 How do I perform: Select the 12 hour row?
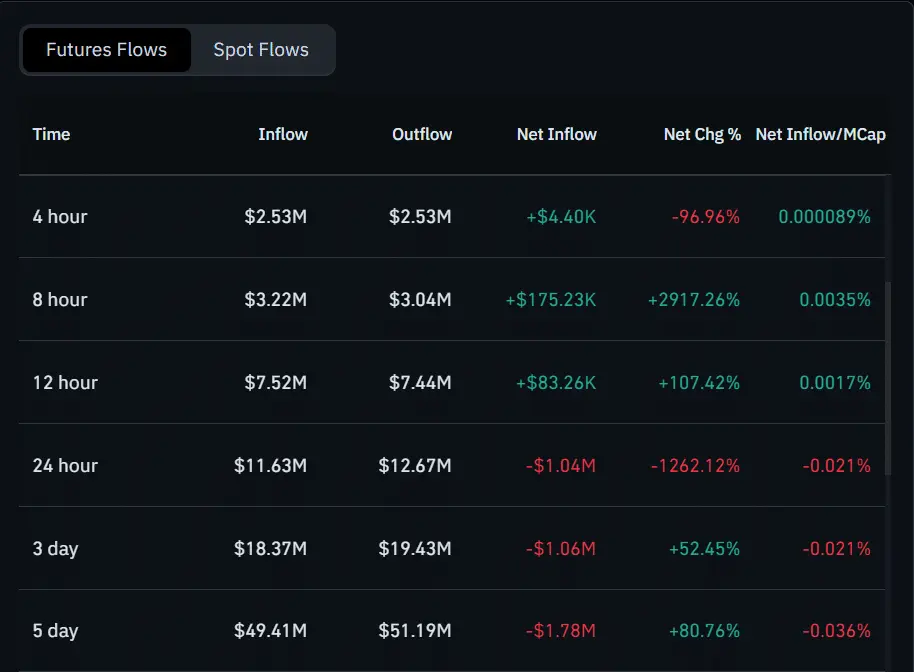click(400, 382)
